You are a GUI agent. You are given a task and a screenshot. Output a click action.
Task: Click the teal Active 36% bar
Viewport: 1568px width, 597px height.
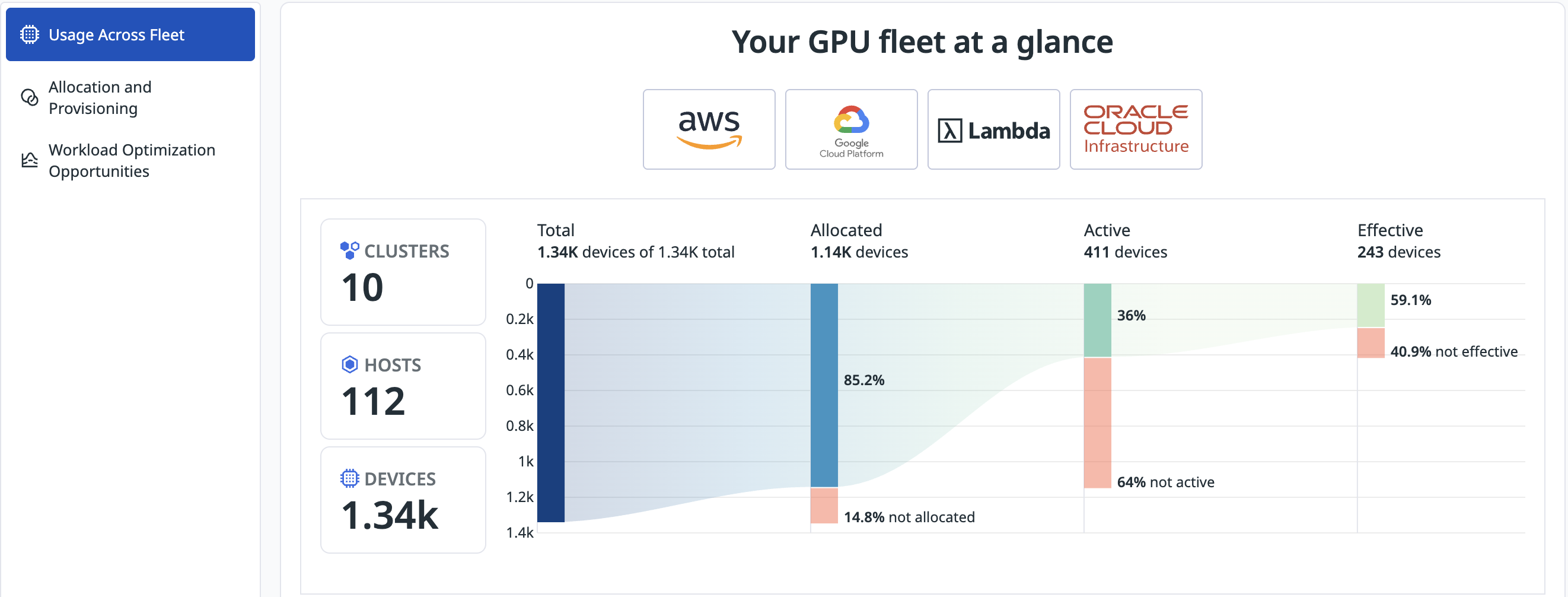tap(1097, 320)
